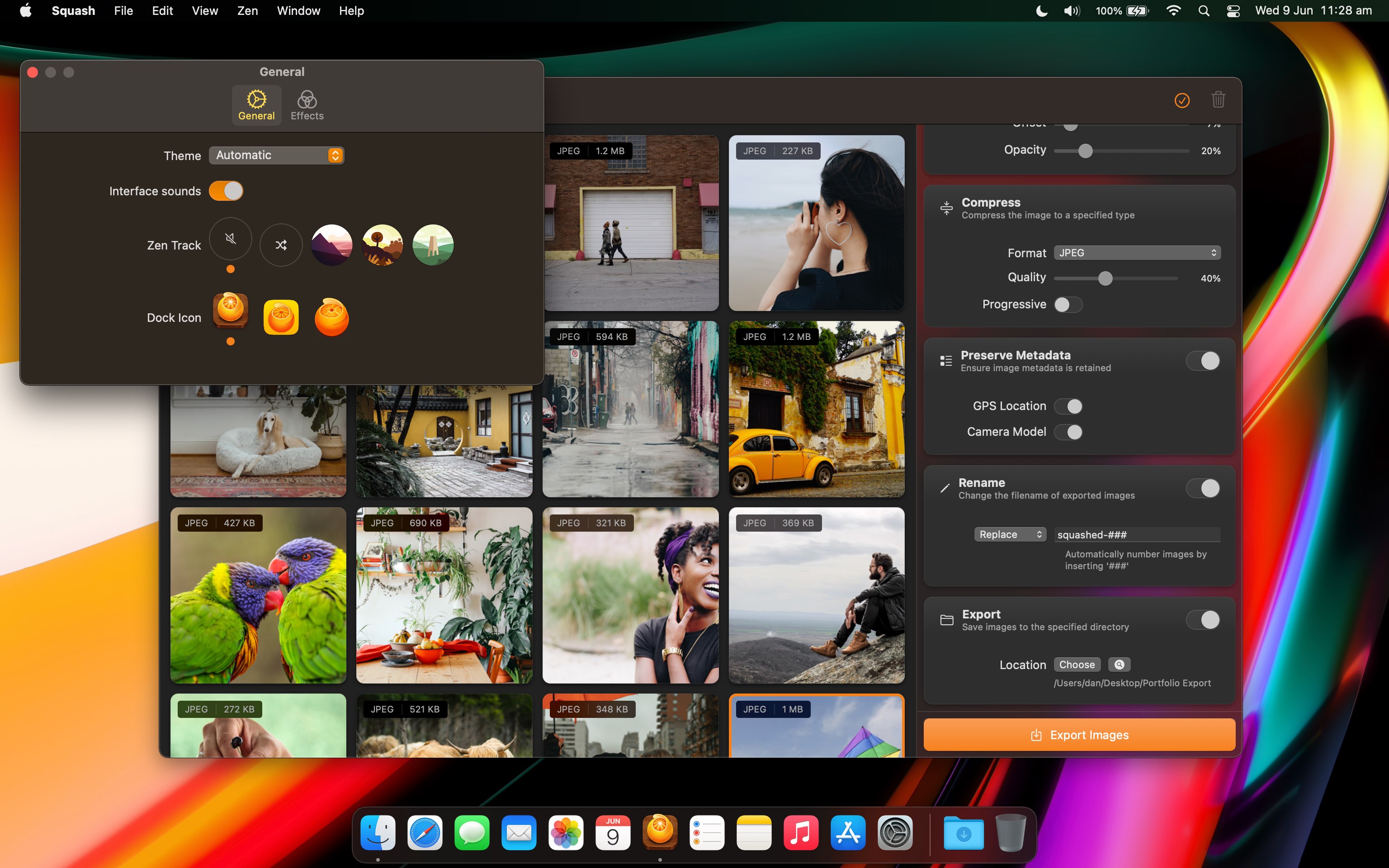The image size is (1389, 868).
Task: Open the Window menu
Action: (x=298, y=11)
